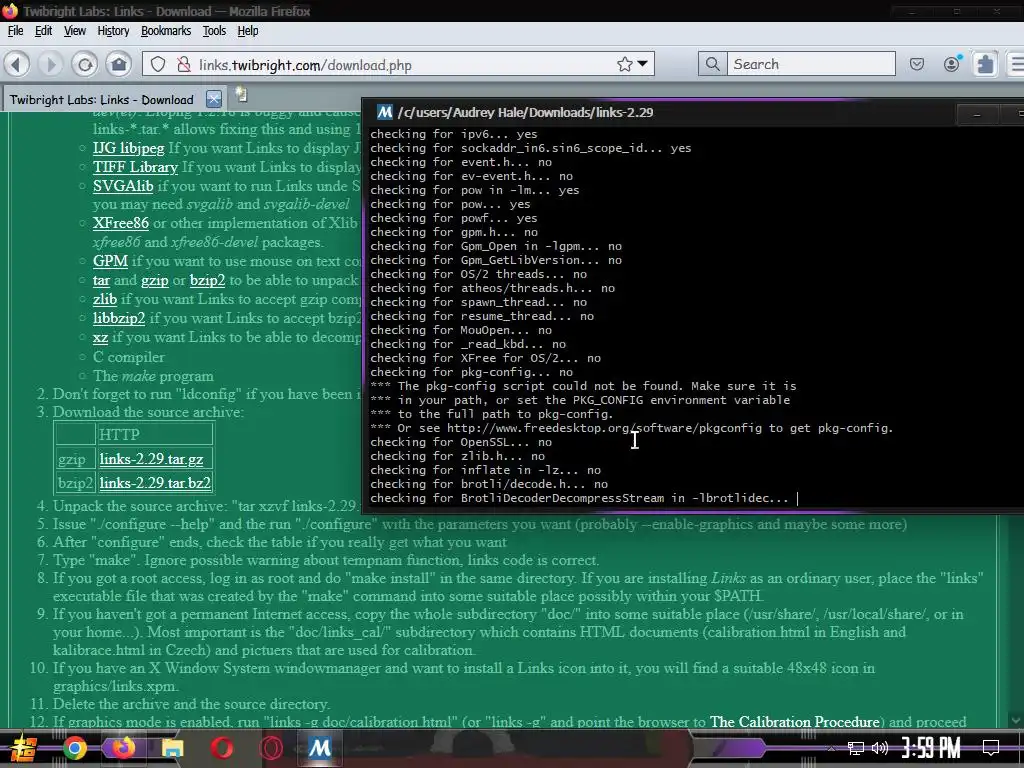This screenshot has width=1024, height=768.
Task: Download links-2.29.tar.gz
Action: point(152,459)
